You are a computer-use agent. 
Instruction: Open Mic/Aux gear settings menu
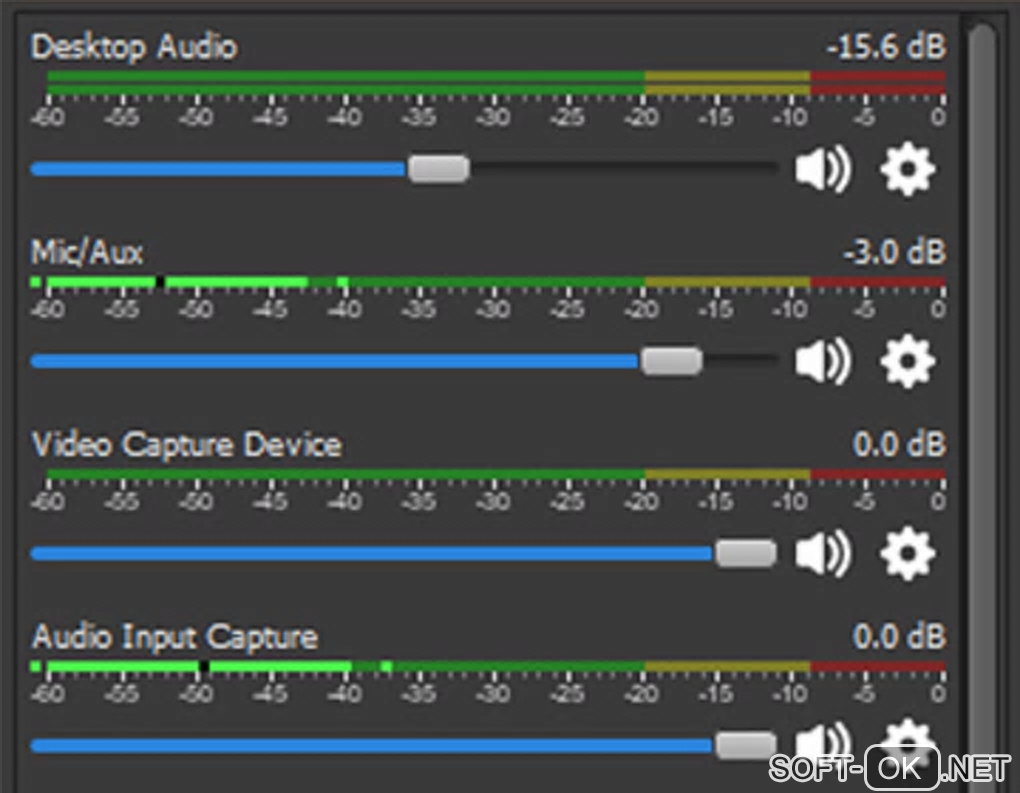[907, 361]
